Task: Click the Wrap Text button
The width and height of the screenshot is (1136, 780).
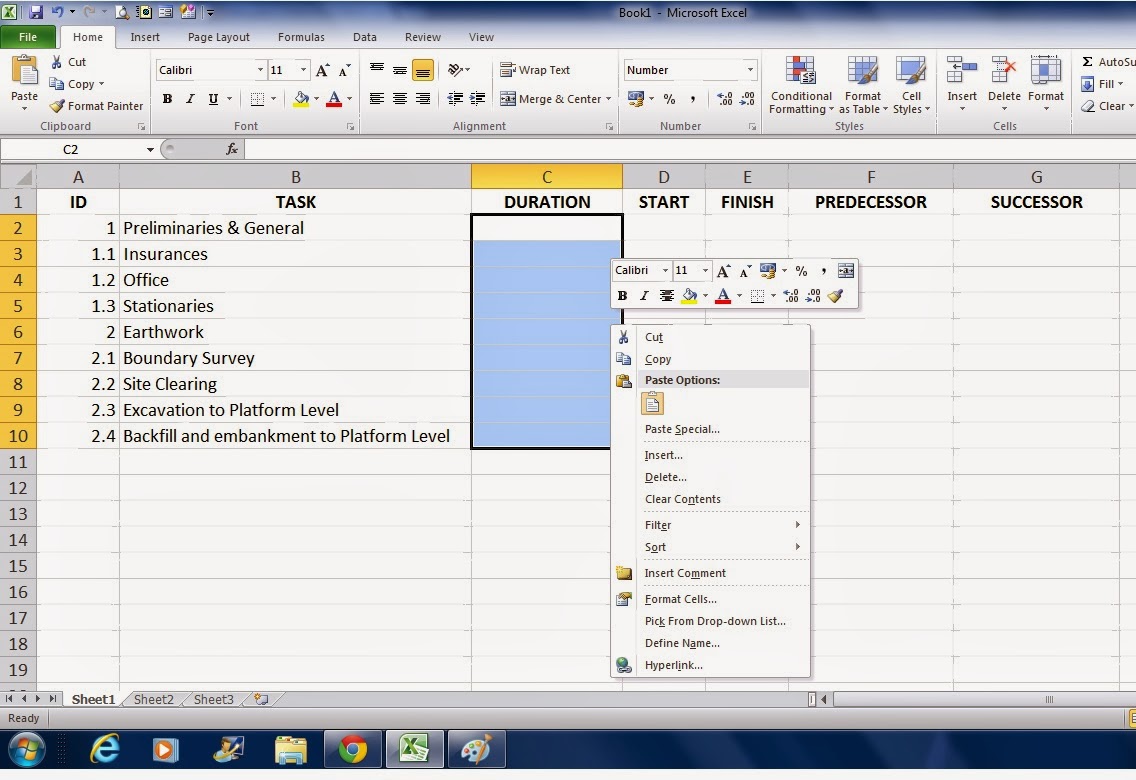Action: 535,70
